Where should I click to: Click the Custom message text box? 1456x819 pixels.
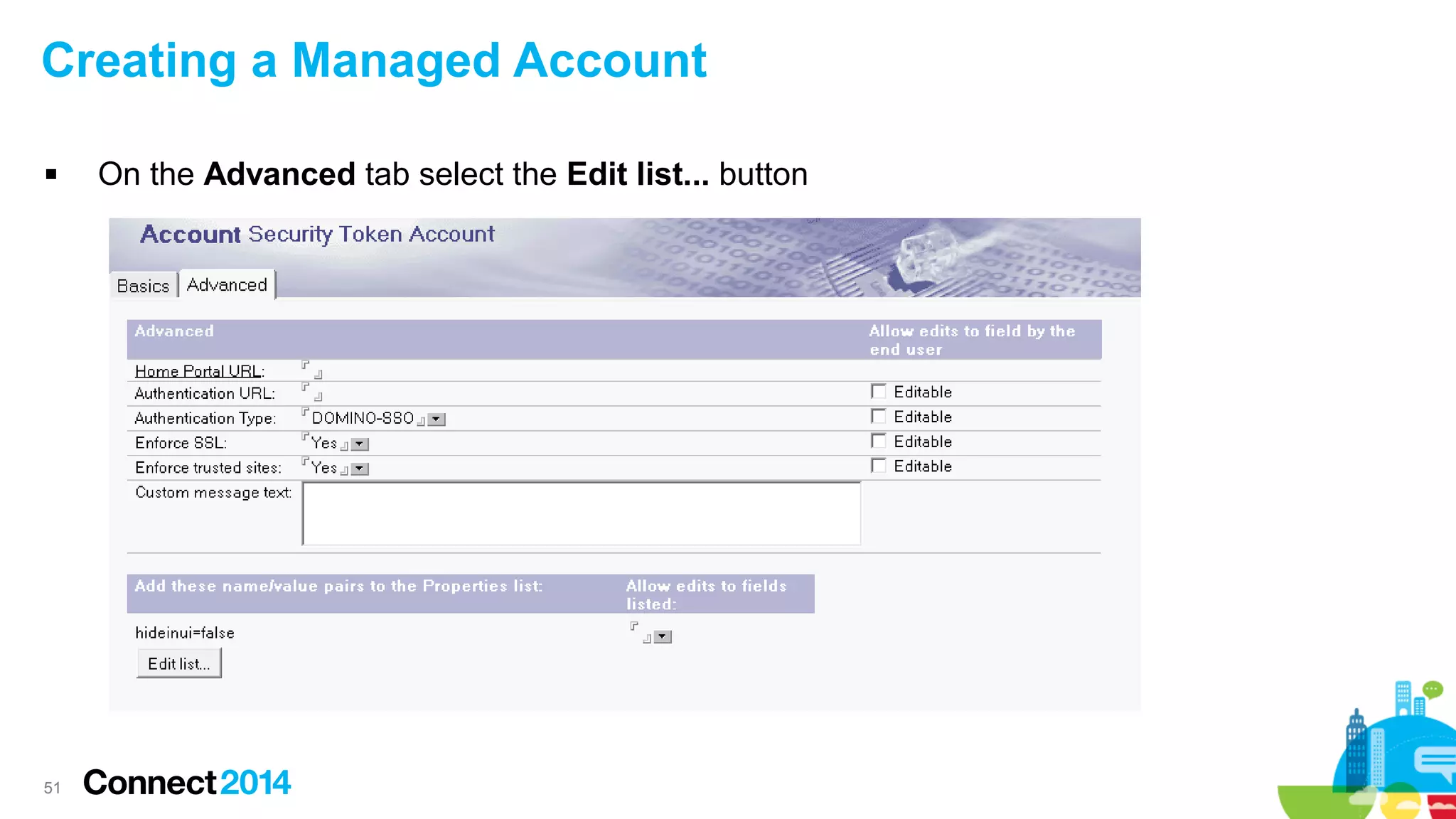tap(582, 513)
